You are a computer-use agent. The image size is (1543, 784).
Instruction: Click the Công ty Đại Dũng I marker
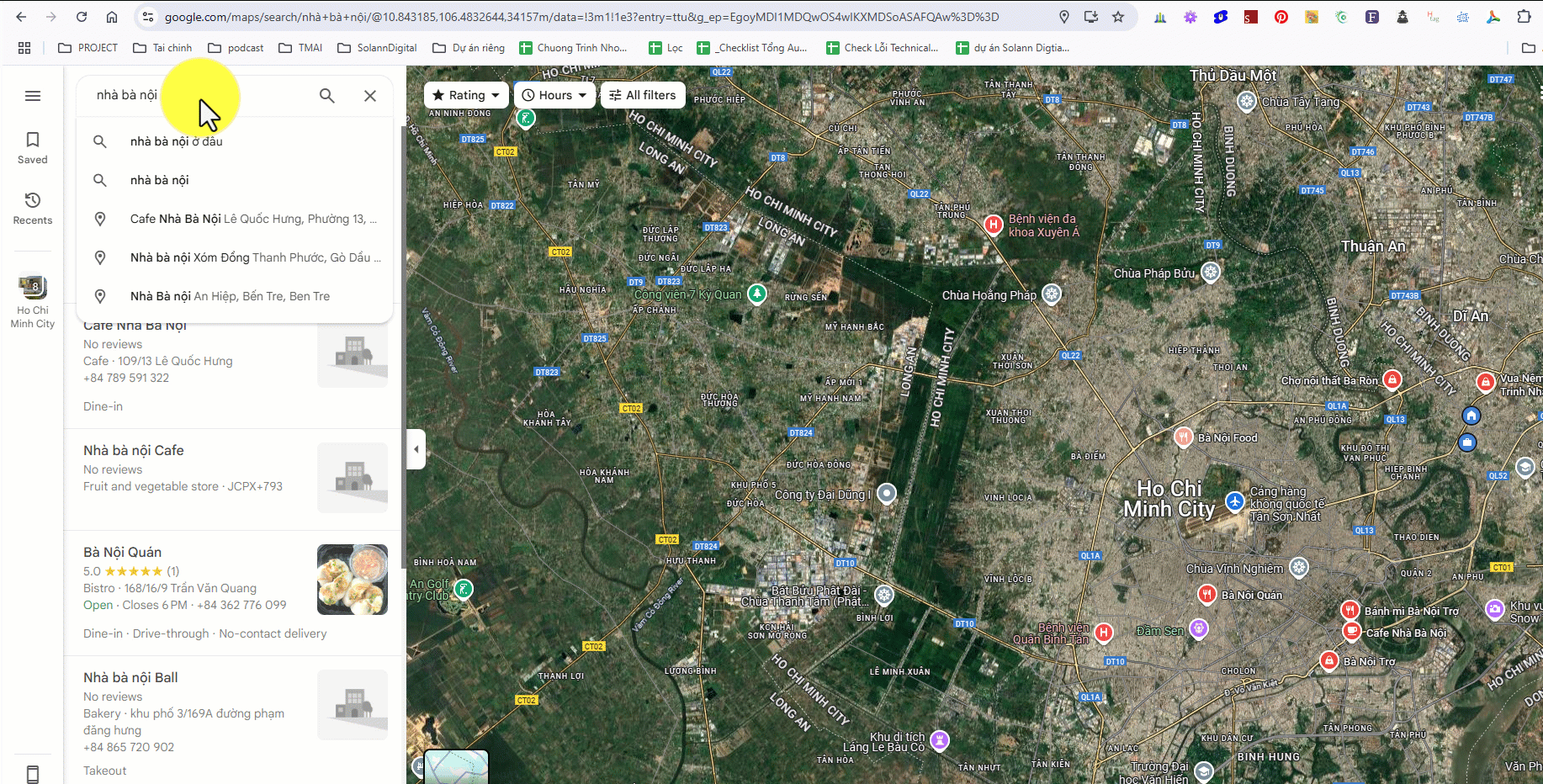tap(887, 494)
